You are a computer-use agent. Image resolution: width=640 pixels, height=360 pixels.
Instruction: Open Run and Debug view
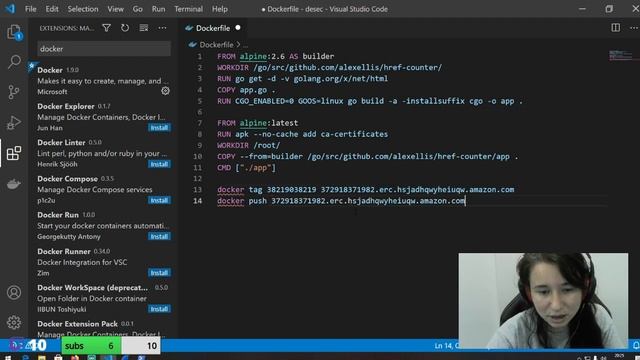tap(14, 122)
